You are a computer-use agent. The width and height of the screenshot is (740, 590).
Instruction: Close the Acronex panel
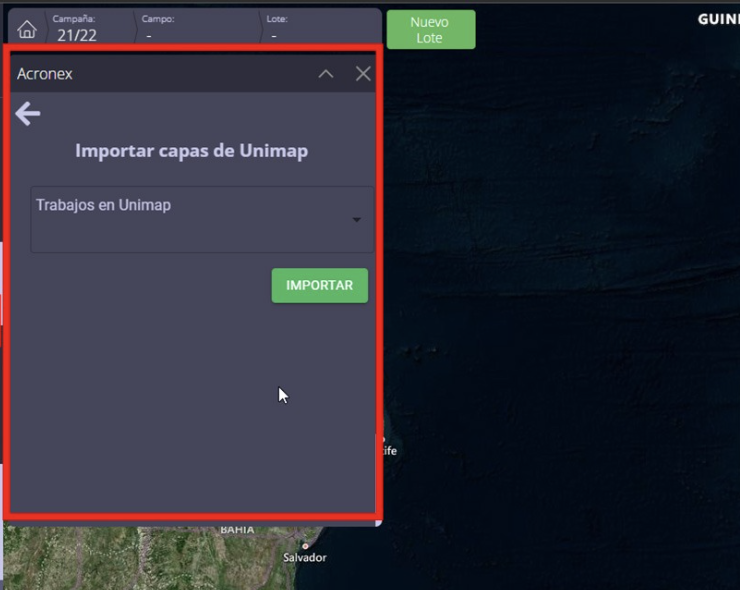[363, 74]
